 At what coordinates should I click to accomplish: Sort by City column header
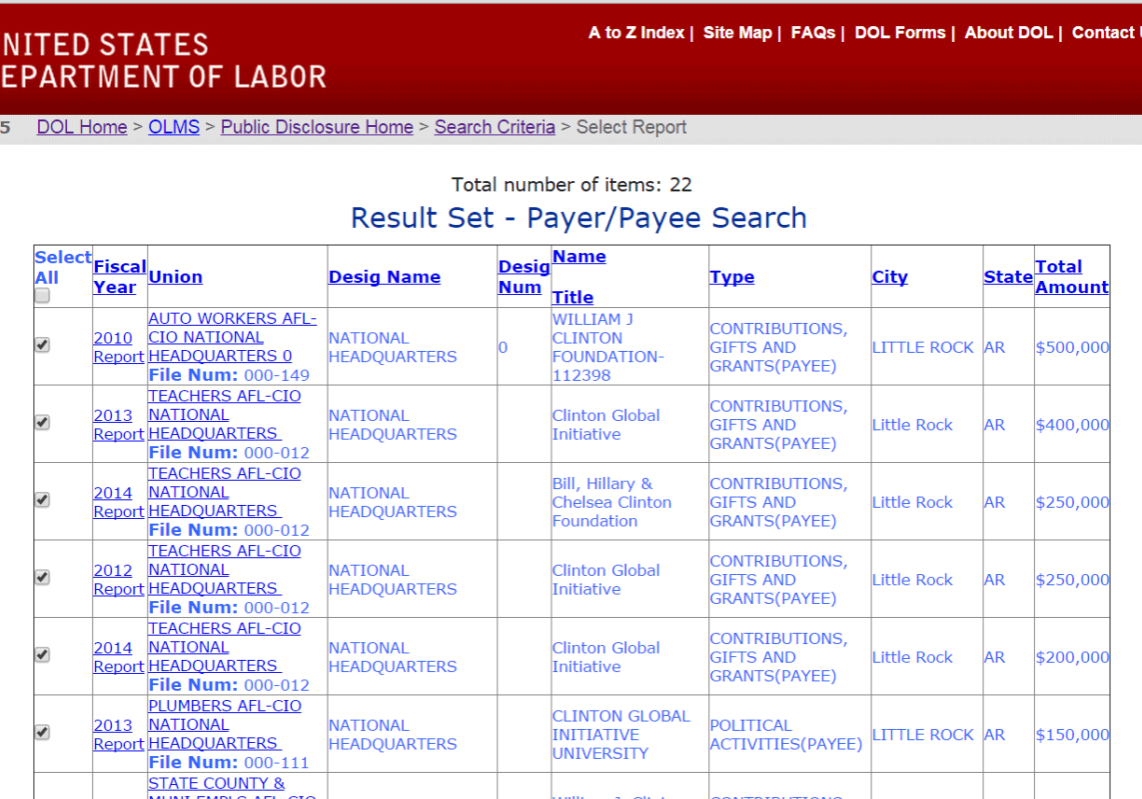[x=890, y=277]
